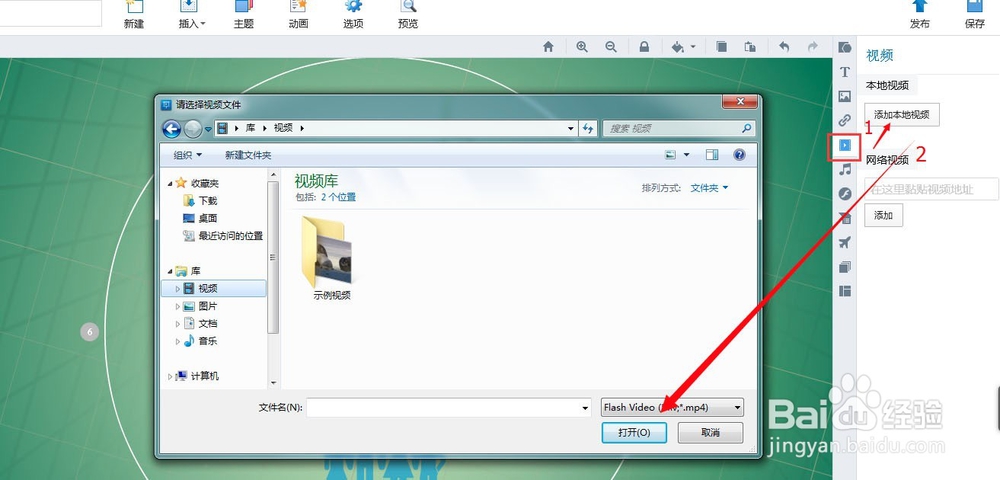This screenshot has height=480, width=1000.
Task: Select the video tool in sidebar
Action: 844,145
